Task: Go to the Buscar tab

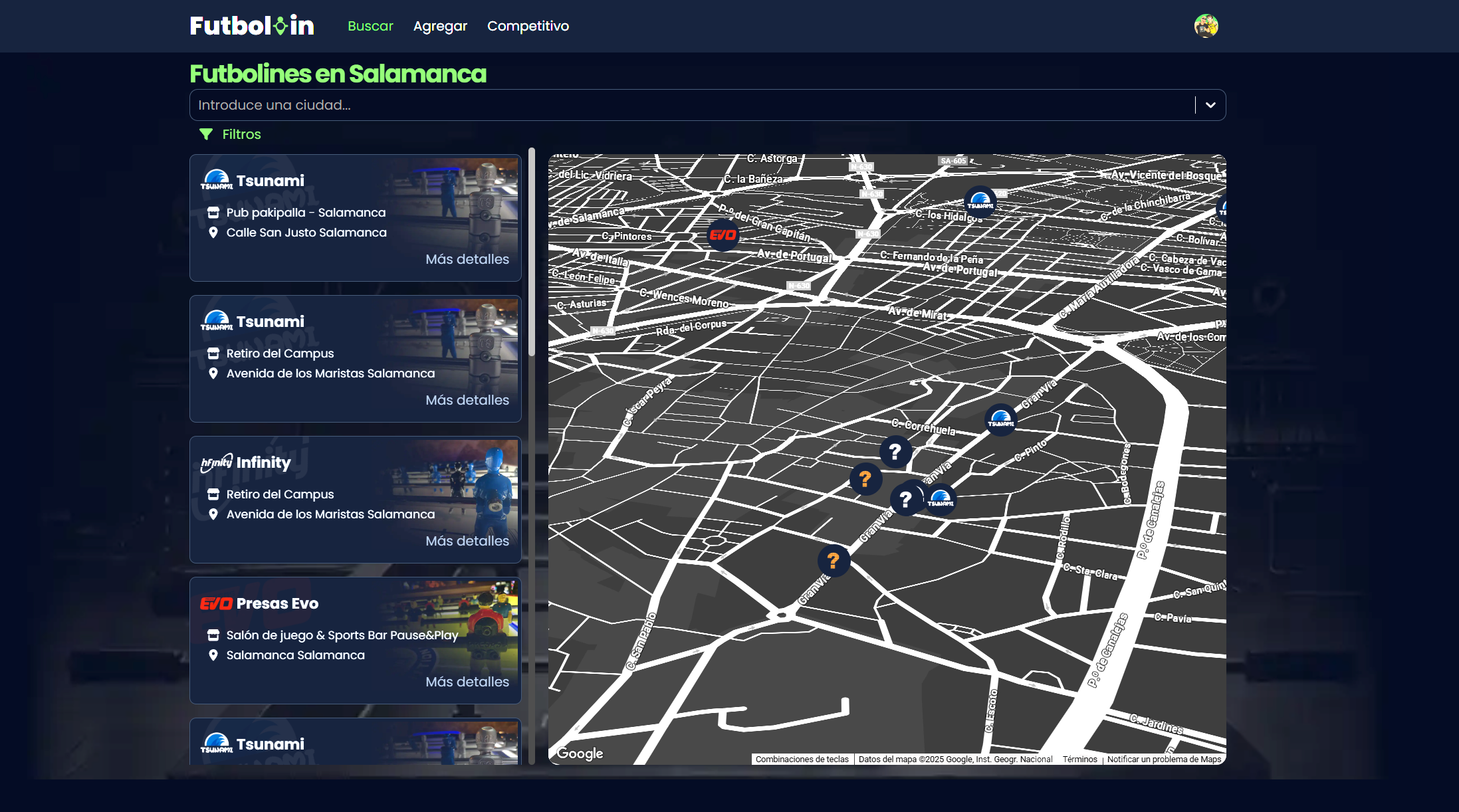Action: pyautogui.click(x=370, y=26)
